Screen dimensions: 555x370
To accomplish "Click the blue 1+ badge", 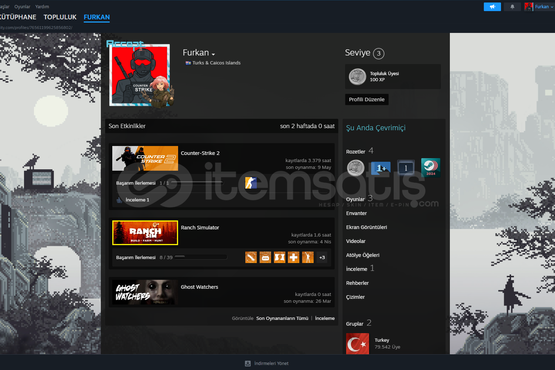I will [381, 168].
